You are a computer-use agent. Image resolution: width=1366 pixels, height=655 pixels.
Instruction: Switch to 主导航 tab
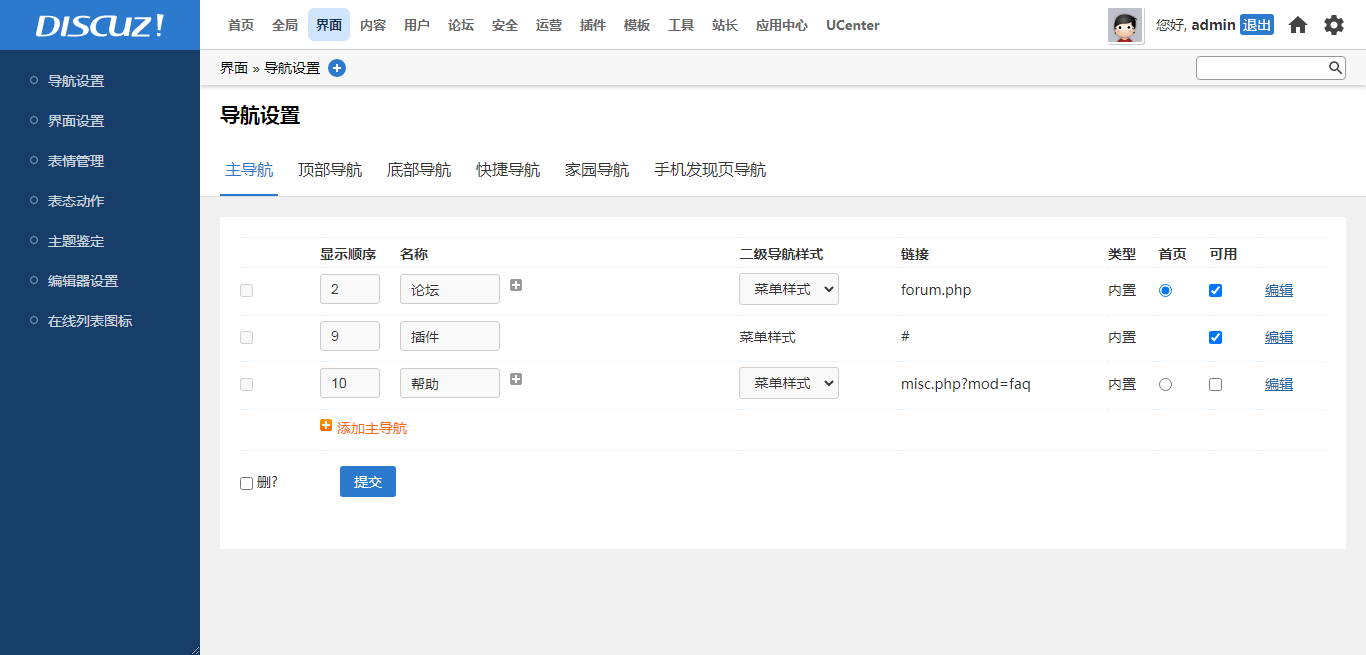249,170
